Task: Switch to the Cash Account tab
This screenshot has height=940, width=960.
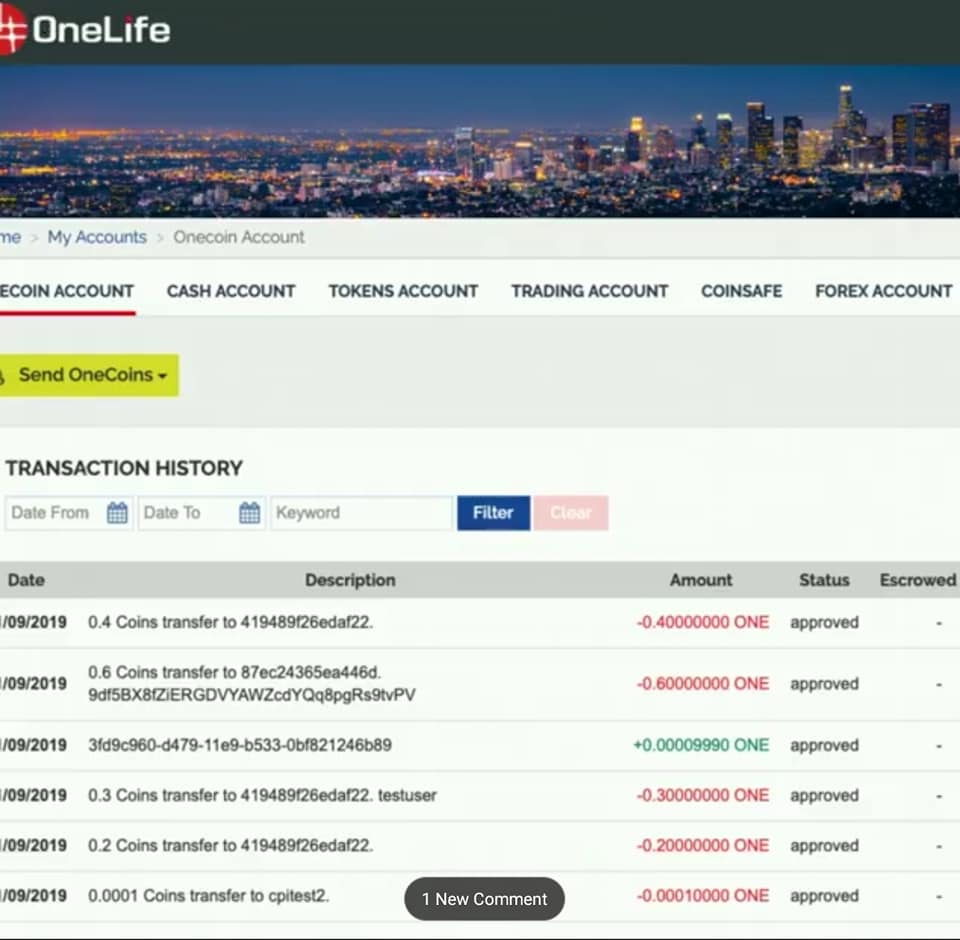Action: (231, 291)
